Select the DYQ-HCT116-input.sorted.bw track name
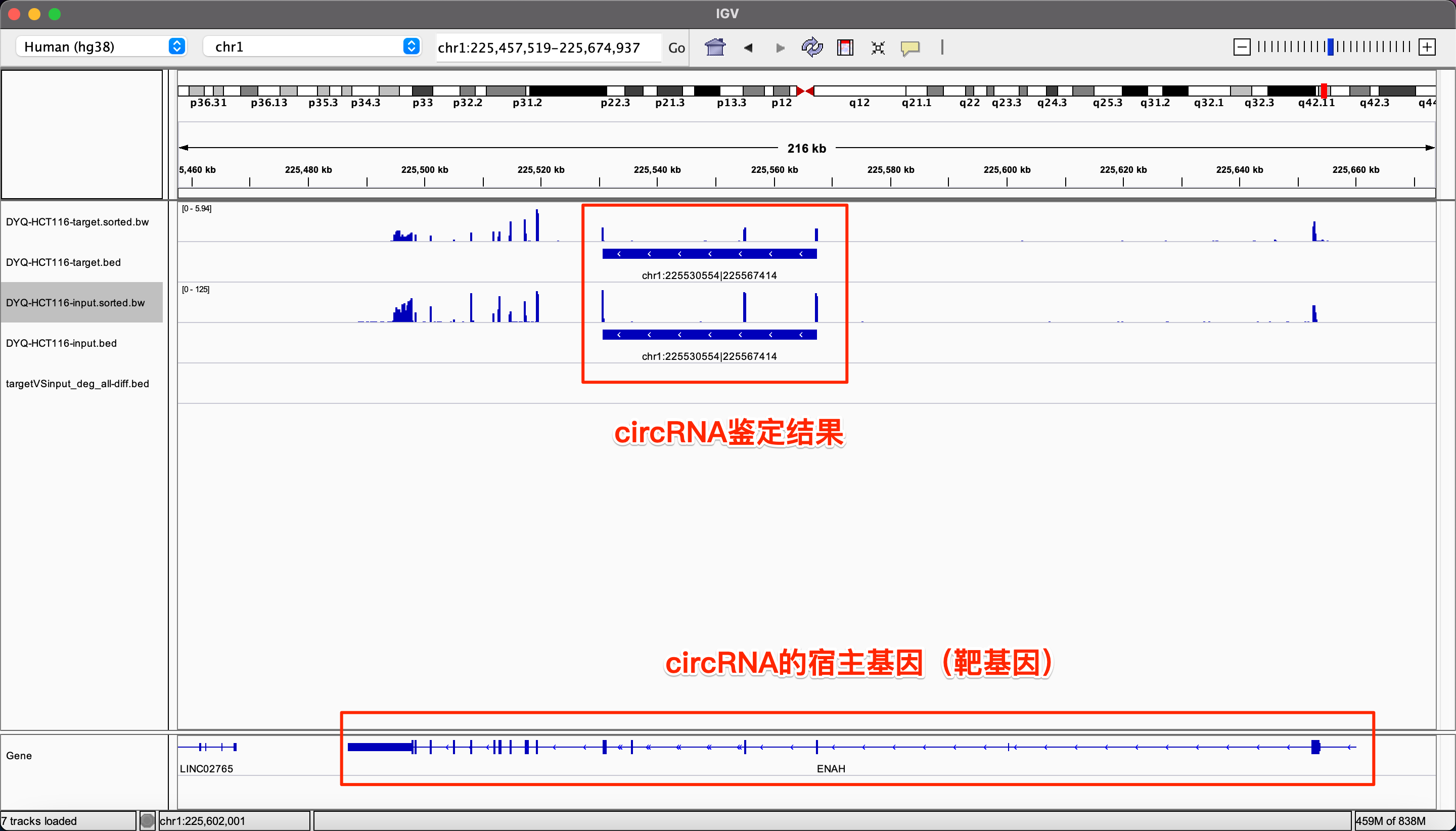 [x=75, y=302]
